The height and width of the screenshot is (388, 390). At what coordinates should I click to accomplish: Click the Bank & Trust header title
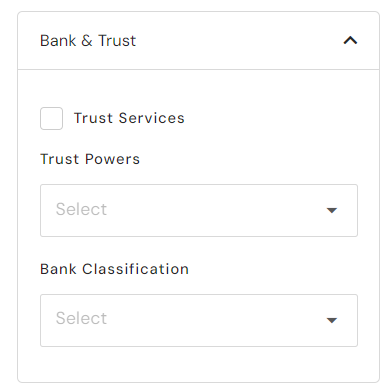pos(88,41)
